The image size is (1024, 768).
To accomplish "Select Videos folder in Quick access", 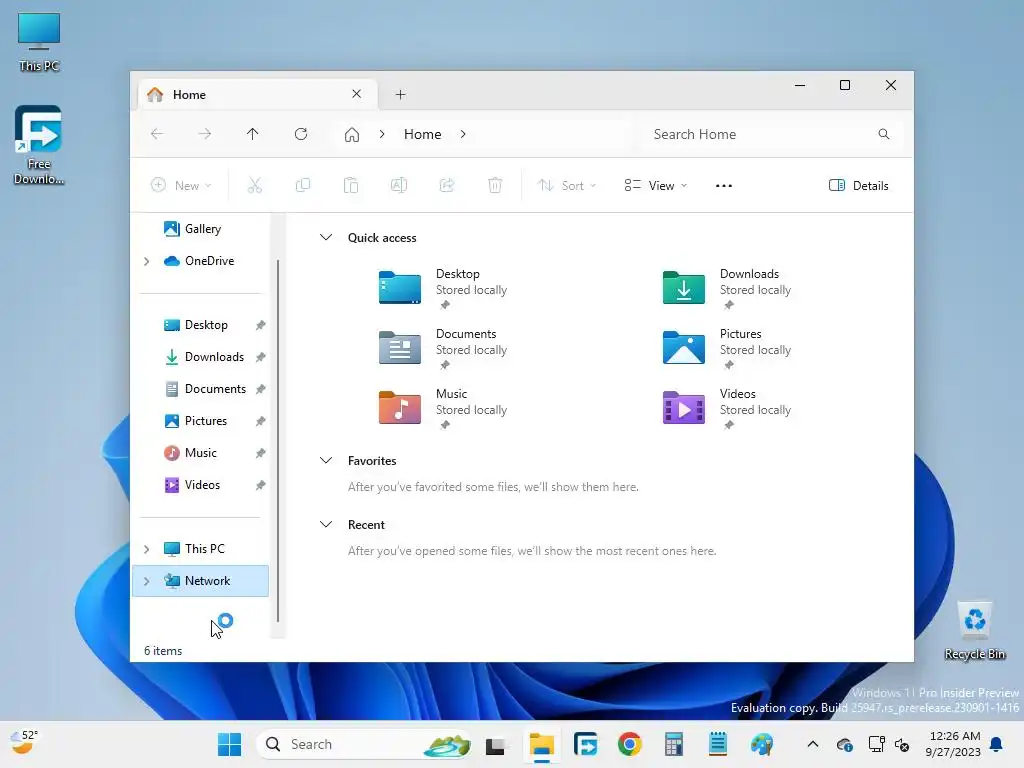I will [727, 408].
